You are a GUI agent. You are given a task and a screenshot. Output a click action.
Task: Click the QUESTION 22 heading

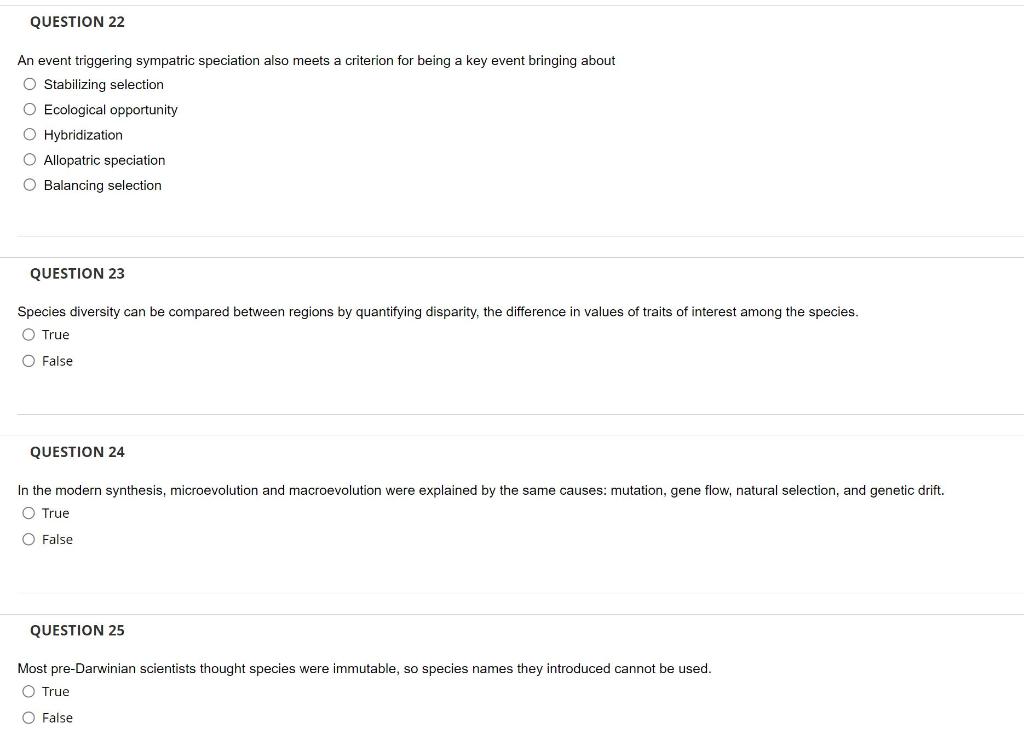77,21
